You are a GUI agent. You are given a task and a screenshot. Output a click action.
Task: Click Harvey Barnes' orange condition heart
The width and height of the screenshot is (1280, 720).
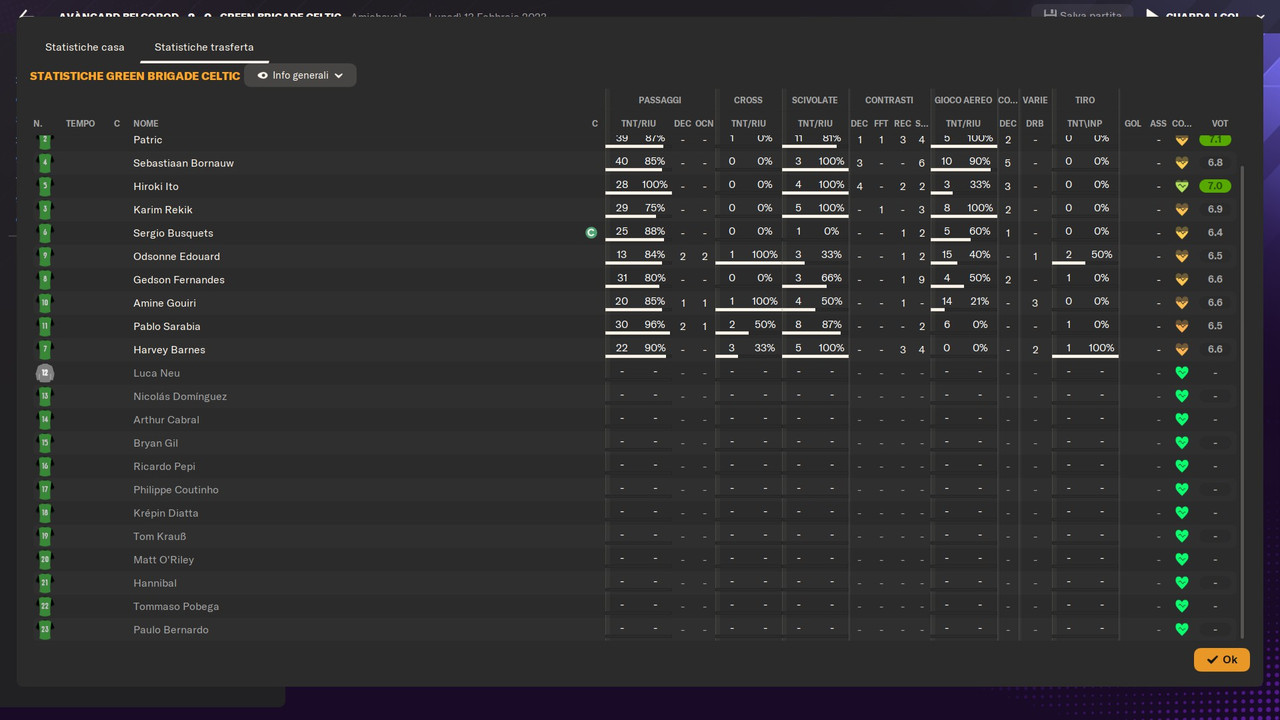point(1181,350)
